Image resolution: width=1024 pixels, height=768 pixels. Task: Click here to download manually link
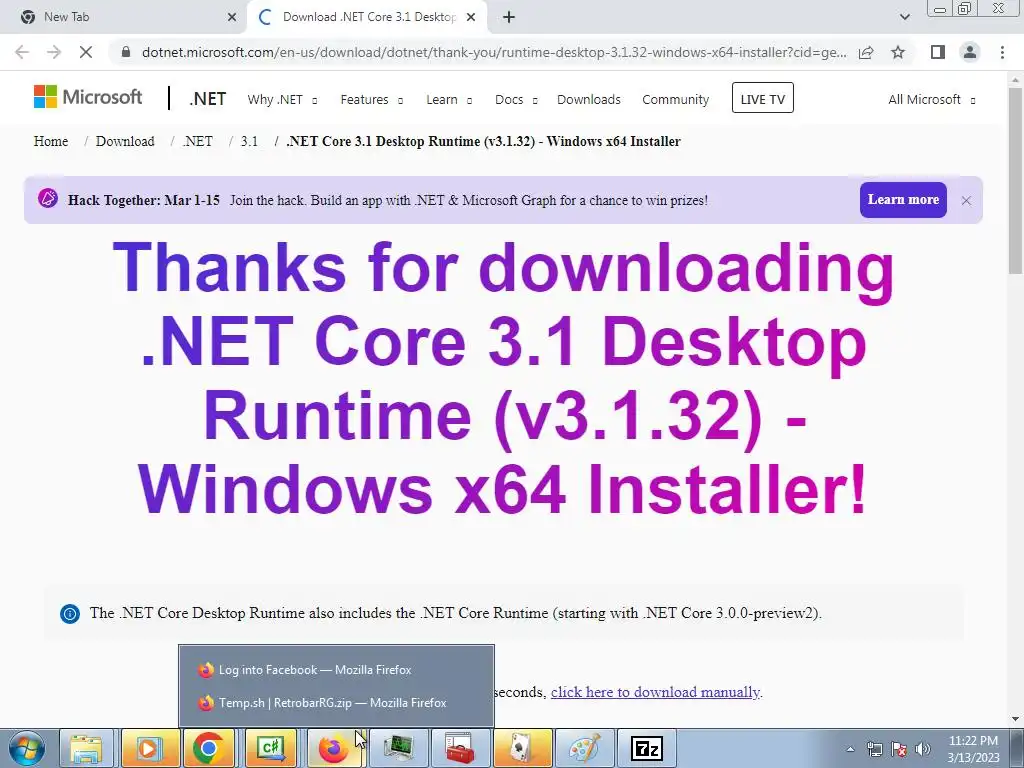coord(655,692)
